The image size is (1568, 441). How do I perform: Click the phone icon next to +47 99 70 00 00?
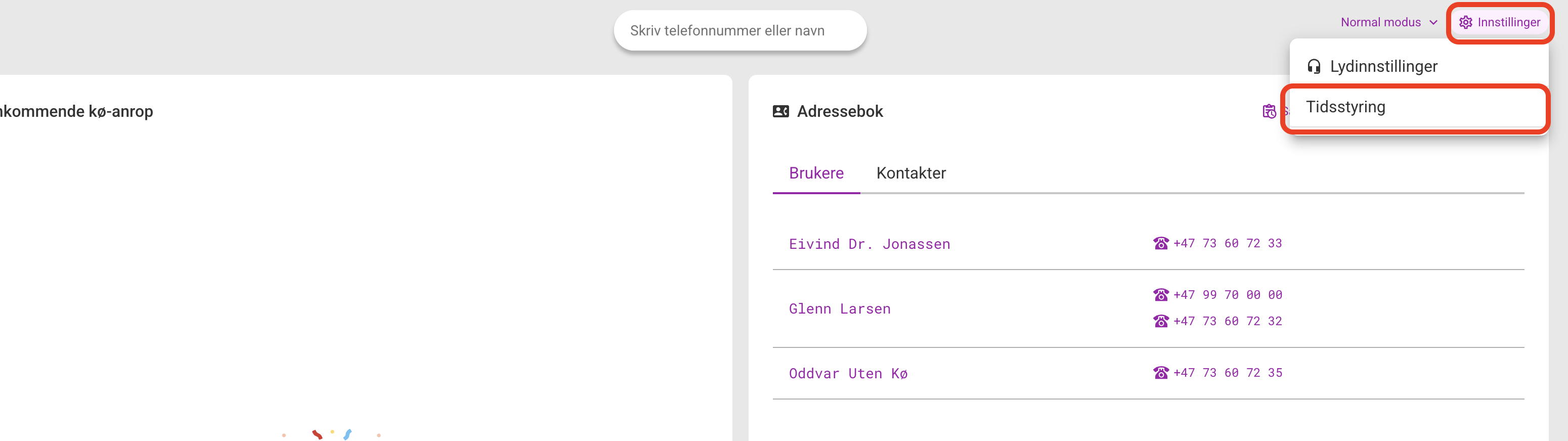pyautogui.click(x=1160, y=295)
